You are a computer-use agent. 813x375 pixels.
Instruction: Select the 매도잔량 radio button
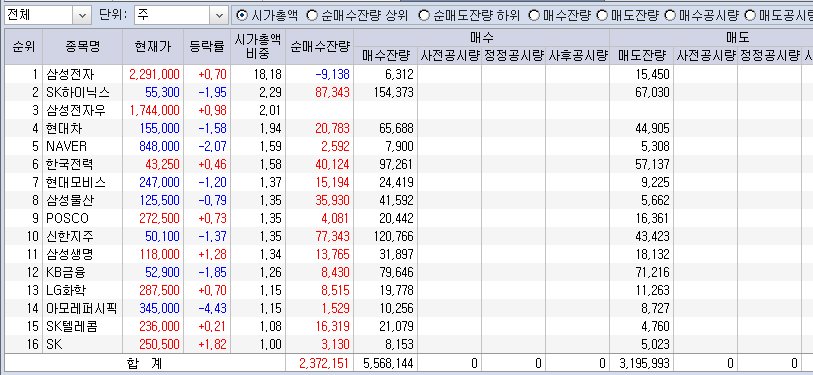[602, 16]
